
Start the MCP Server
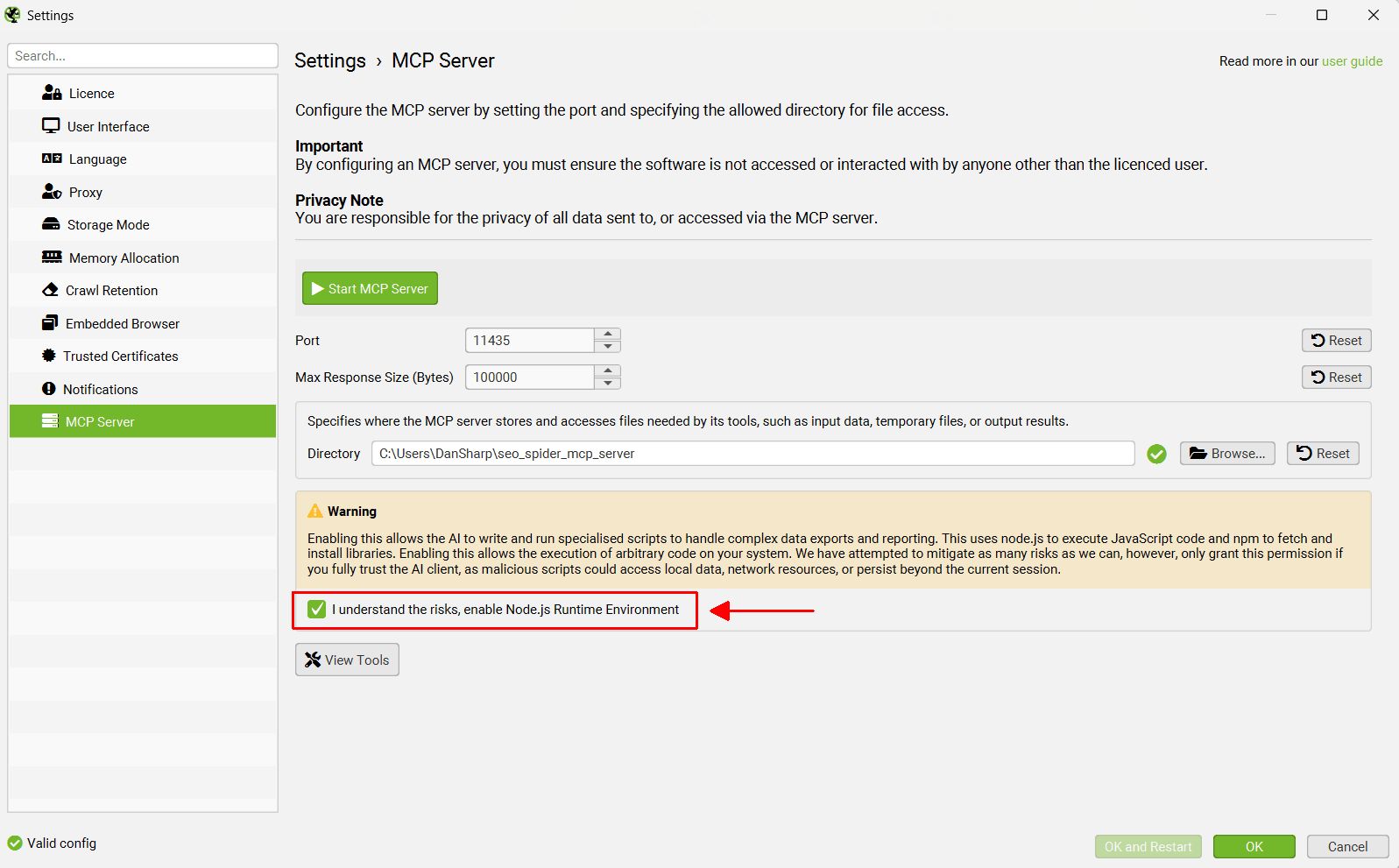pos(370,288)
